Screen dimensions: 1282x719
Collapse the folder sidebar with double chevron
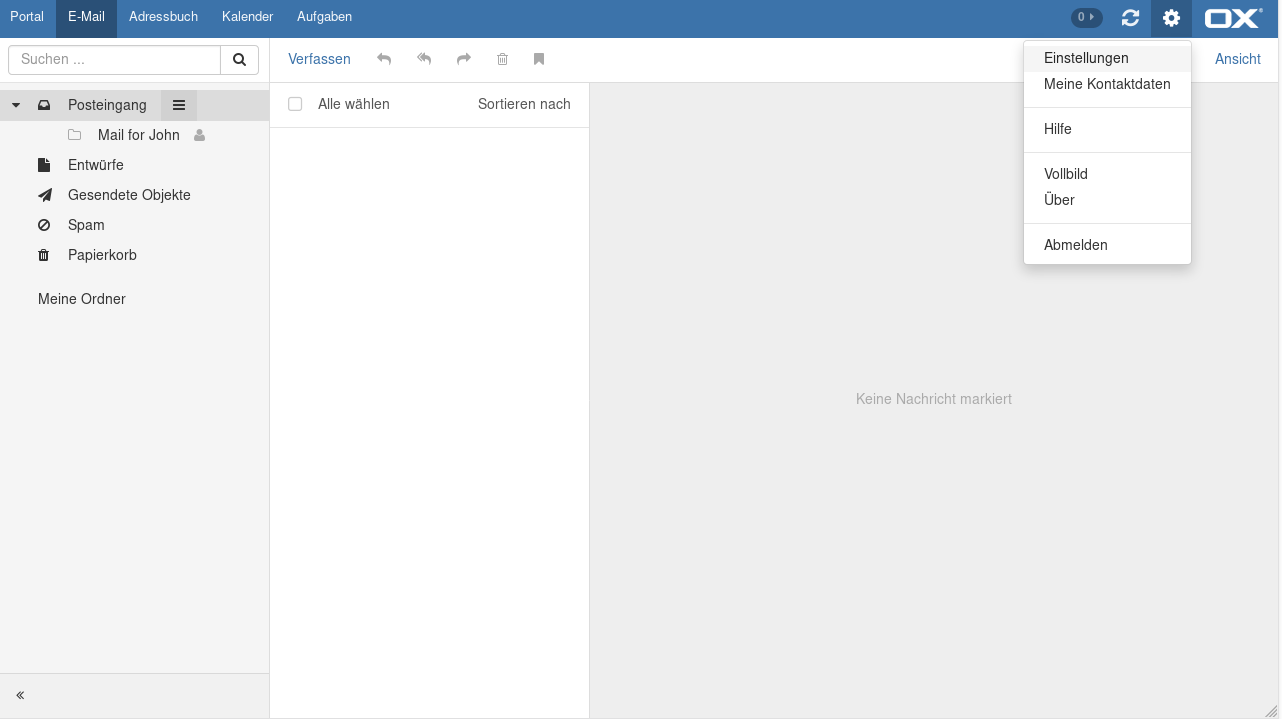(x=20, y=695)
